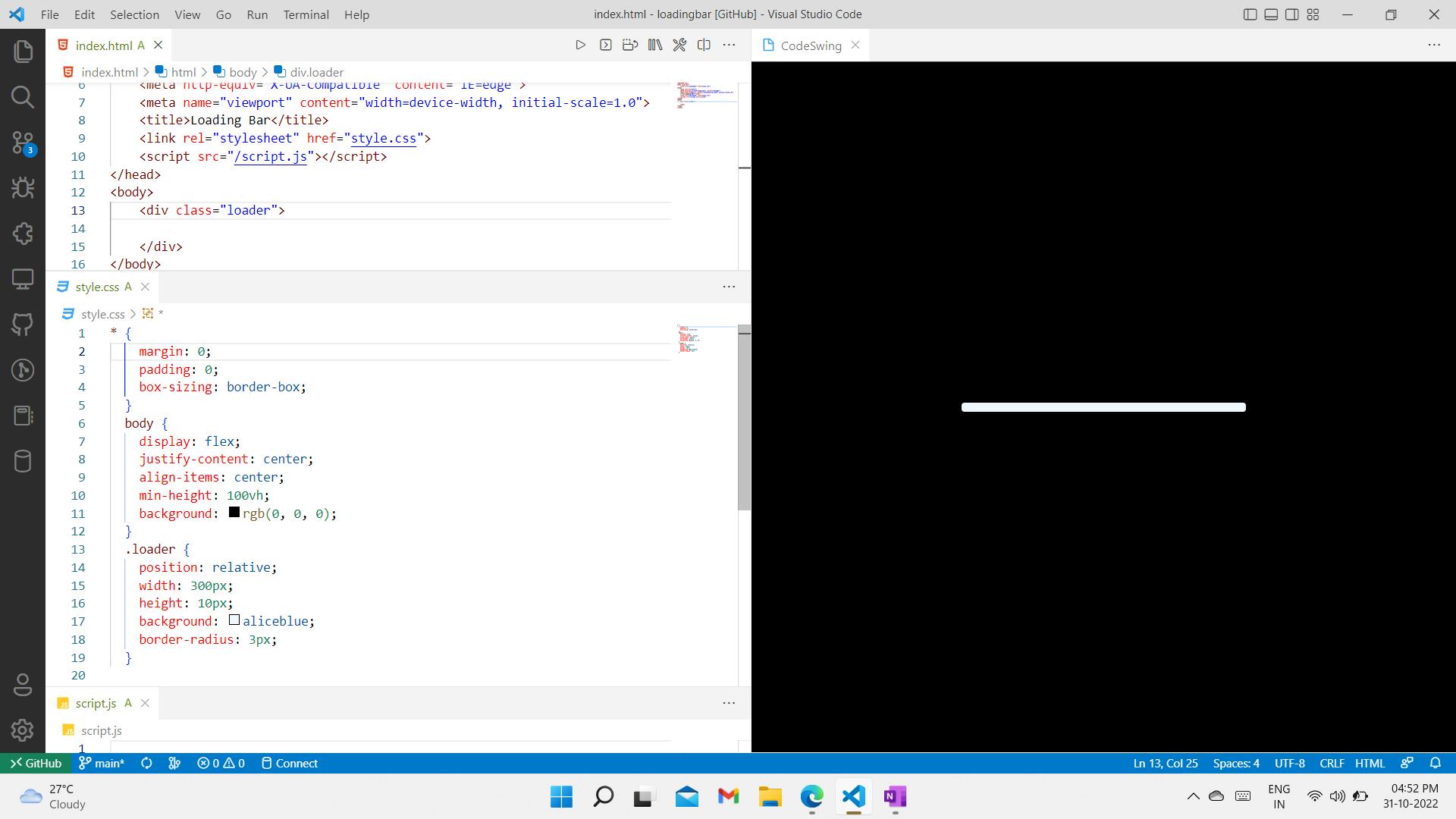
Task: Open more actions for style.css editor group
Action: click(x=729, y=287)
